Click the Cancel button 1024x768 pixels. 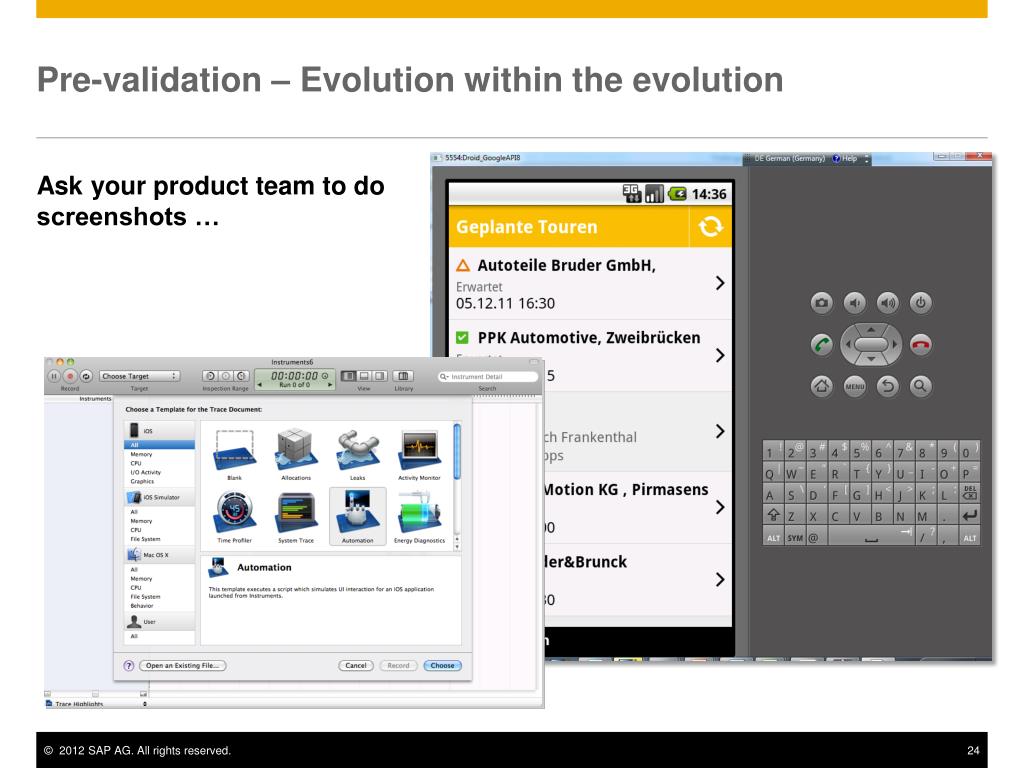(x=356, y=665)
